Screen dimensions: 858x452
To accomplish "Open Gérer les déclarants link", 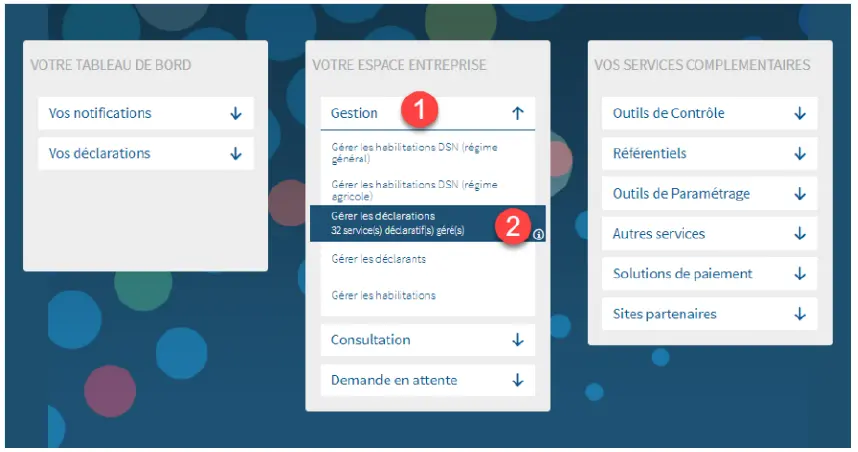I will (x=379, y=259).
